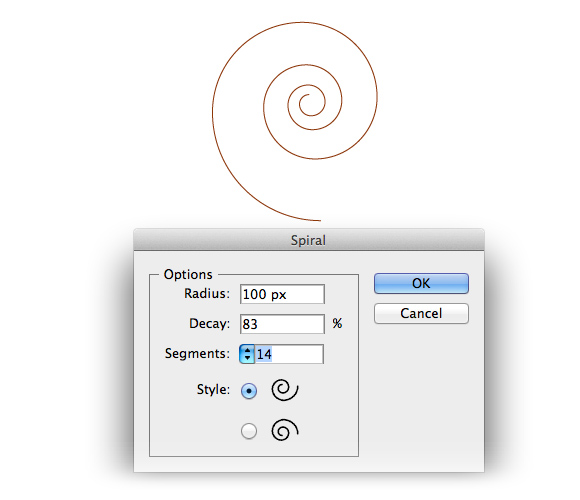Select the second spiral direction style icon
Viewport: 580px width, 500px height.
click(285, 430)
